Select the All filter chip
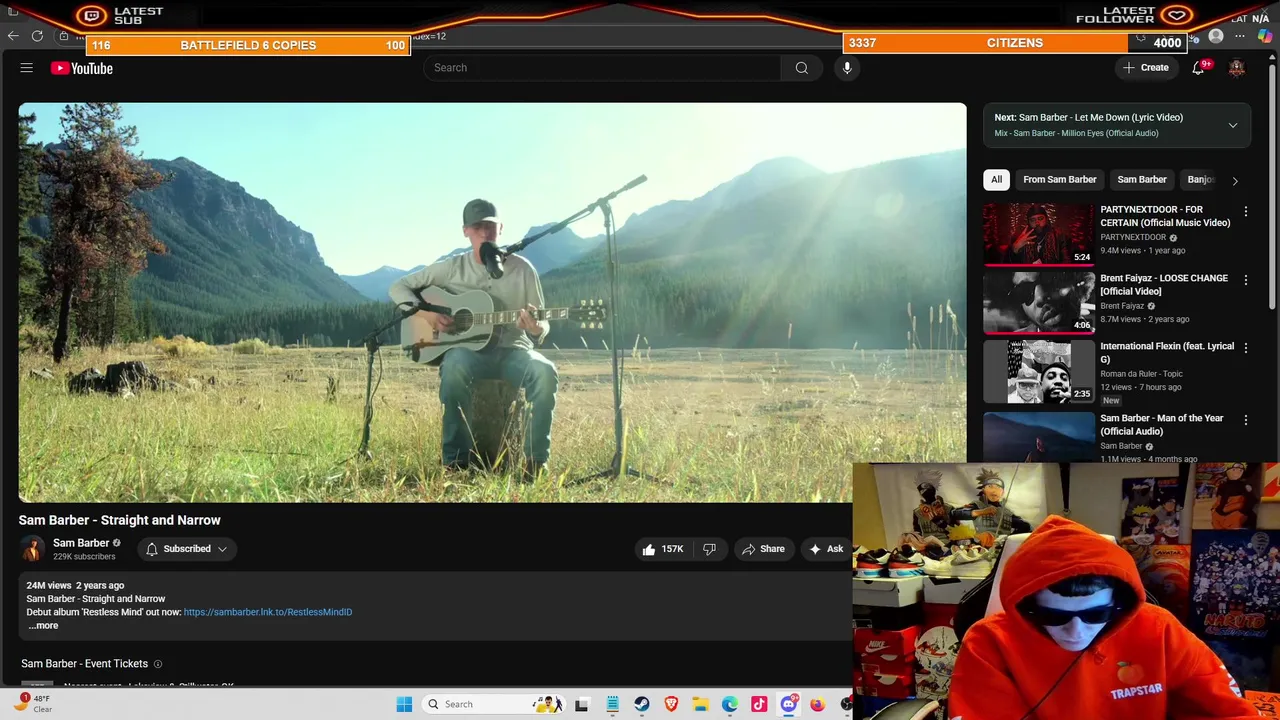This screenshot has width=1280, height=720. [996, 180]
